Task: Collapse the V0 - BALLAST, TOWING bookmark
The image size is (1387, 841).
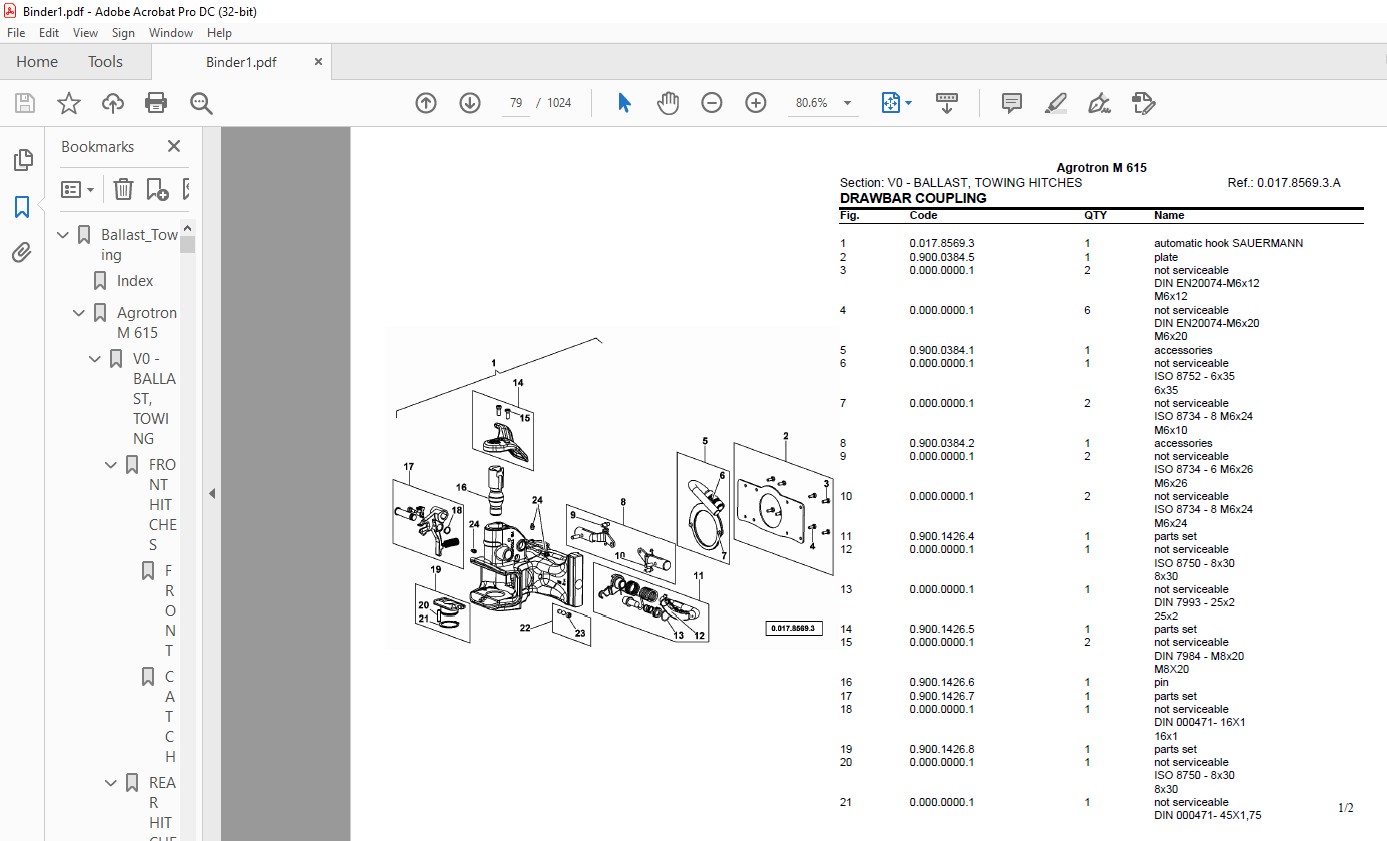Action: click(95, 359)
